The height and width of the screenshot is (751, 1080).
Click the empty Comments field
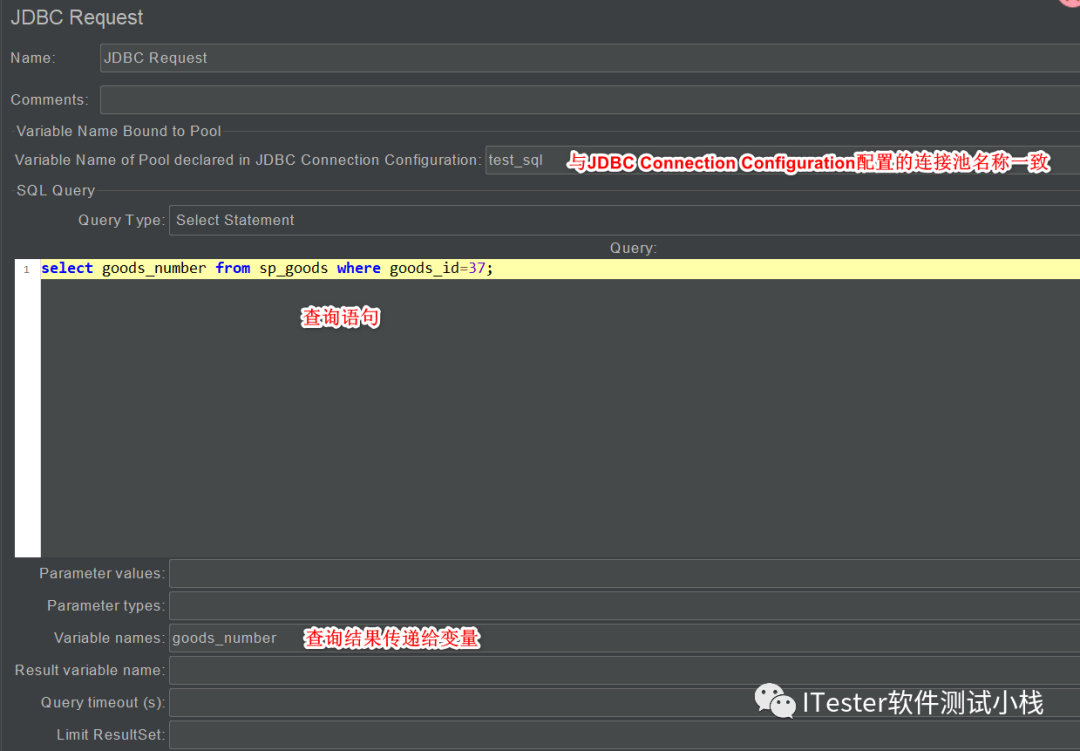[590, 100]
